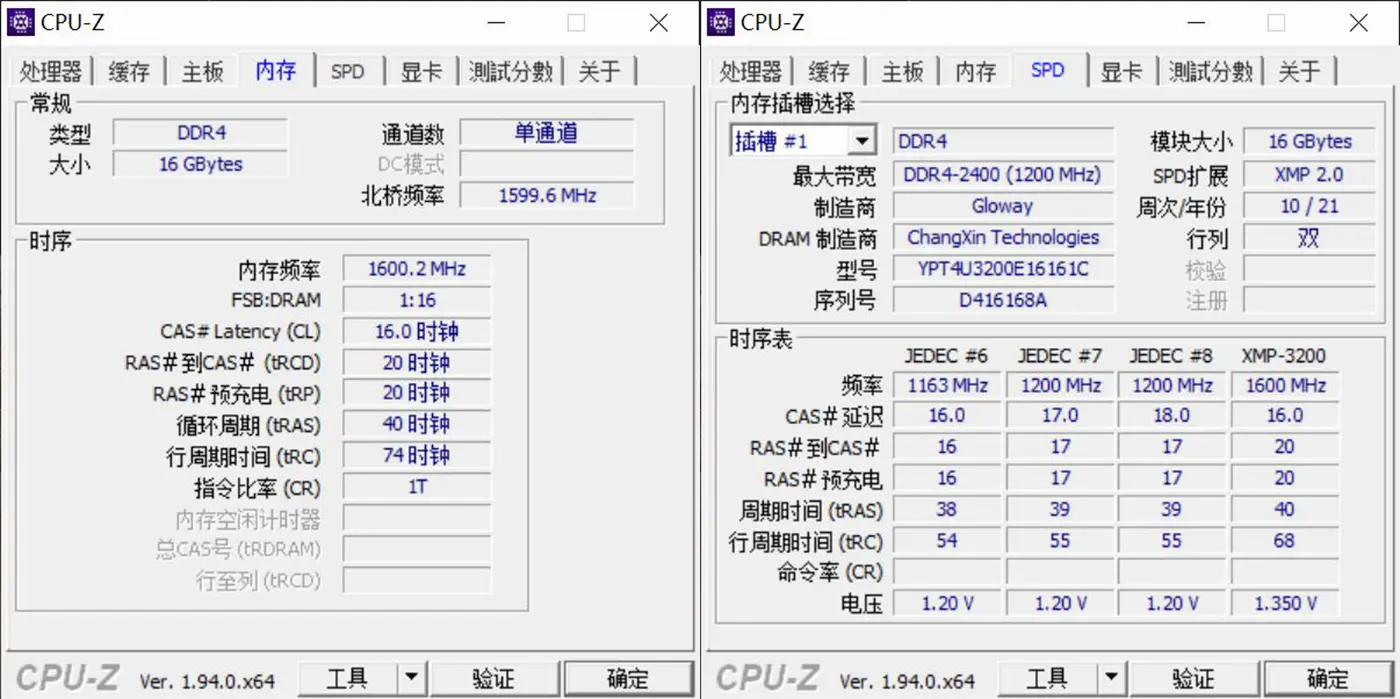This screenshot has height=699, width=1400.
Task: Click the JEDEC #8 CAS latency 18.0 cell
Action: point(1172,416)
